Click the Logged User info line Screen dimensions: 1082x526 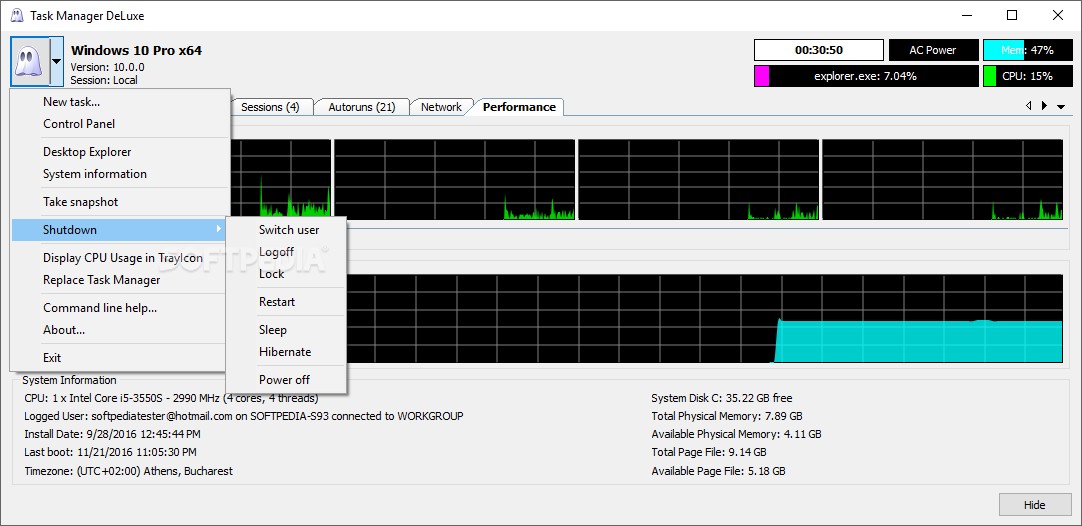pos(244,416)
